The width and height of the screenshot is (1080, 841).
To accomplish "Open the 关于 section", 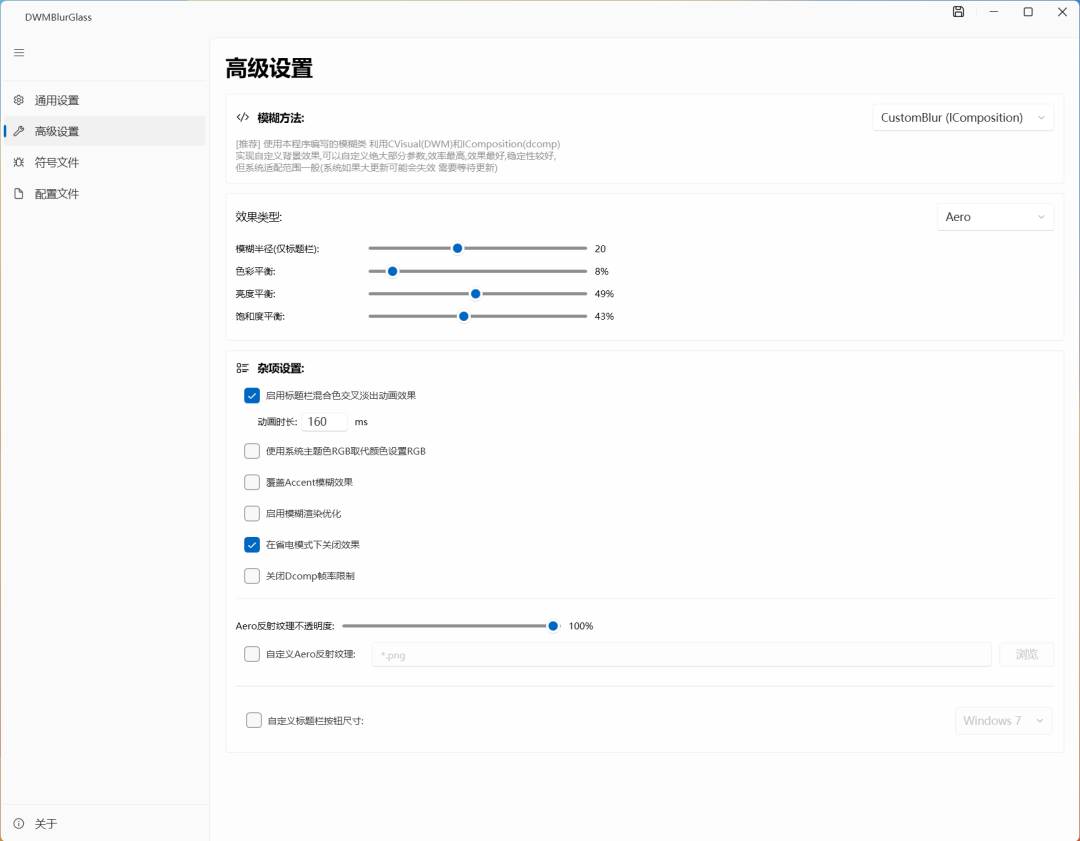I will tap(44, 823).
